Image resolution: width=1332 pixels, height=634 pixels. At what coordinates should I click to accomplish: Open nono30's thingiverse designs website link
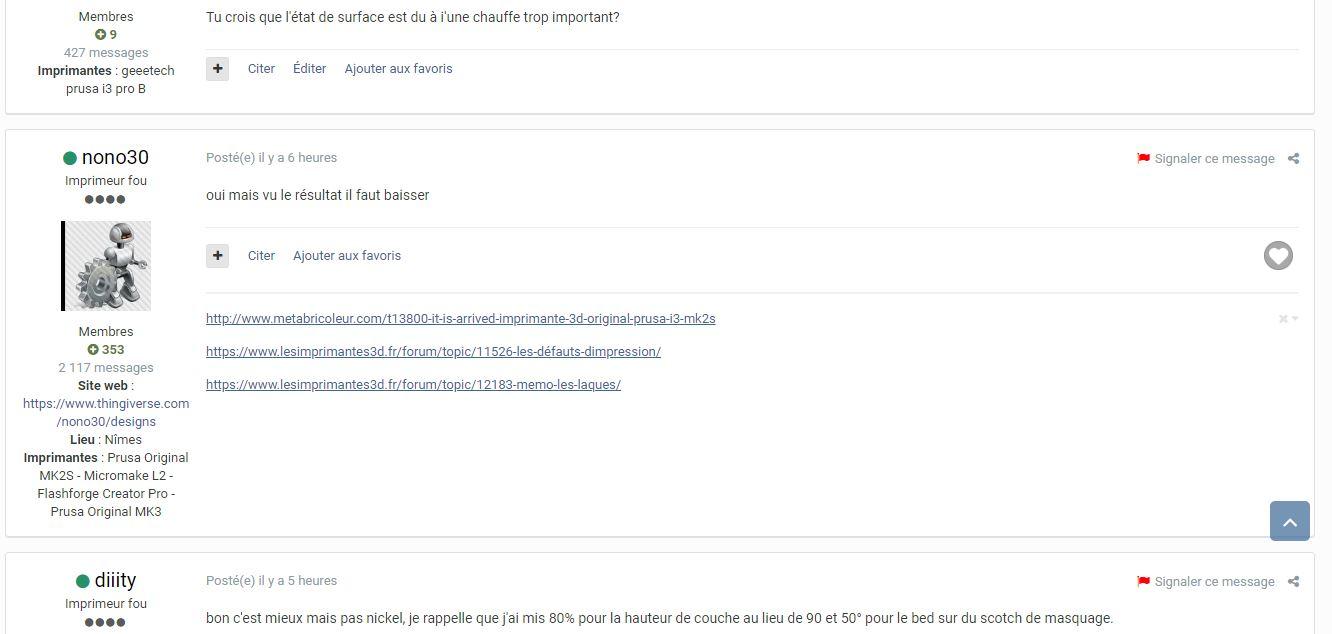pos(106,413)
